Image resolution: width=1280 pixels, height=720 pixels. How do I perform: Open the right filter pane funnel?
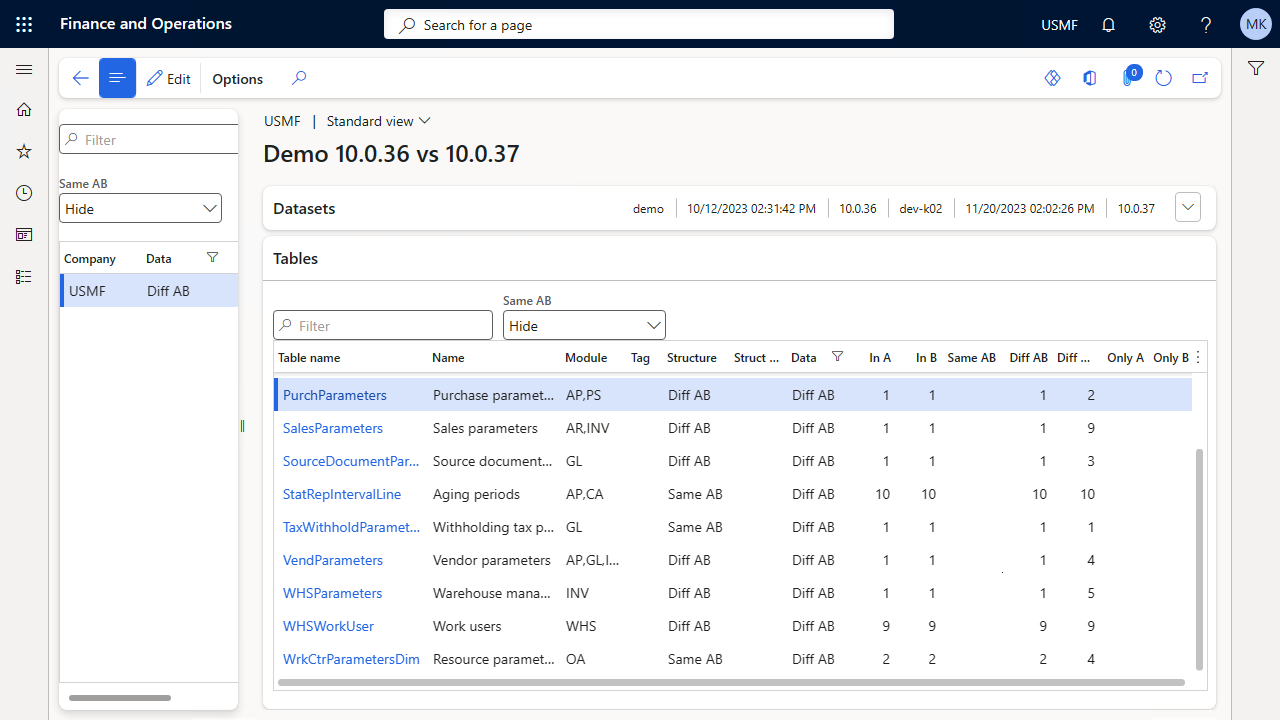(1255, 68)
